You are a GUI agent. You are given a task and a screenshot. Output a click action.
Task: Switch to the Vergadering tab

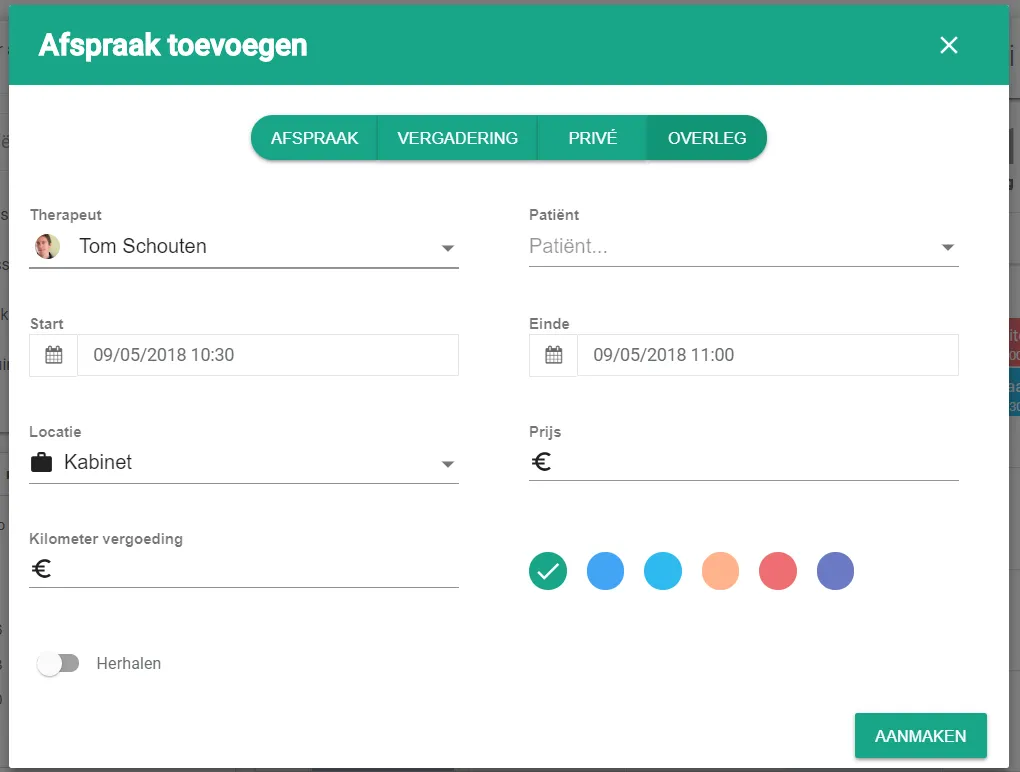457,138
